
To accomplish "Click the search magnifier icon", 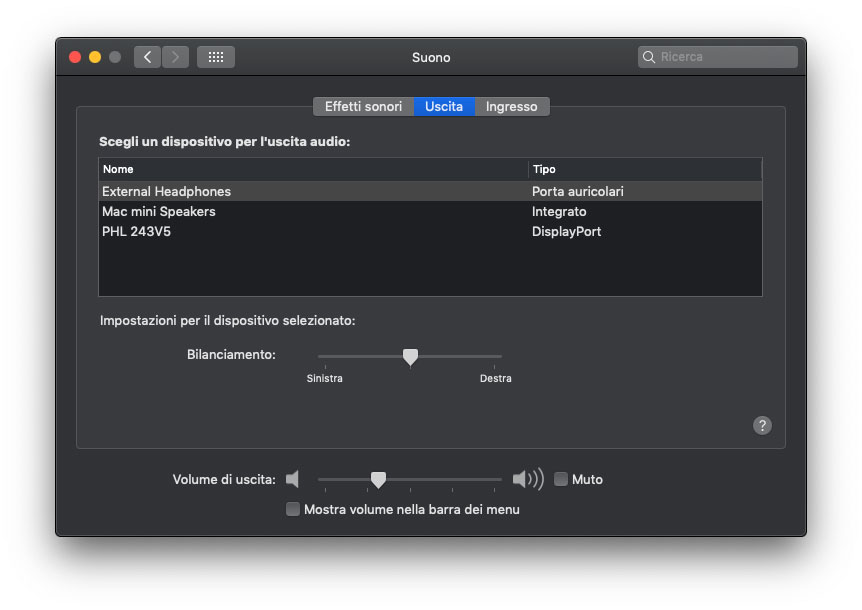I will click(x=650, y=57).
